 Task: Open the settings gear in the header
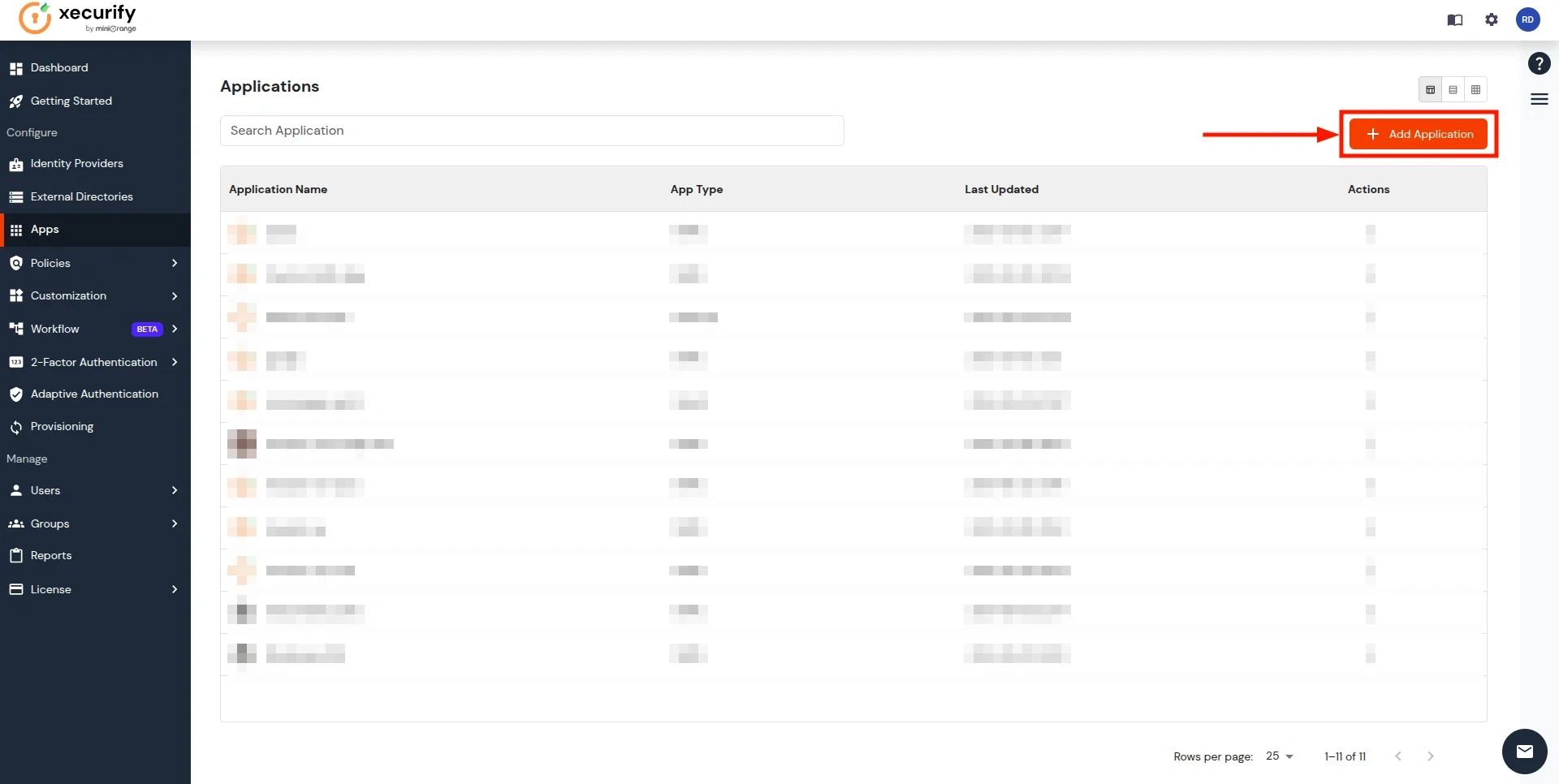pos(1492,20)
